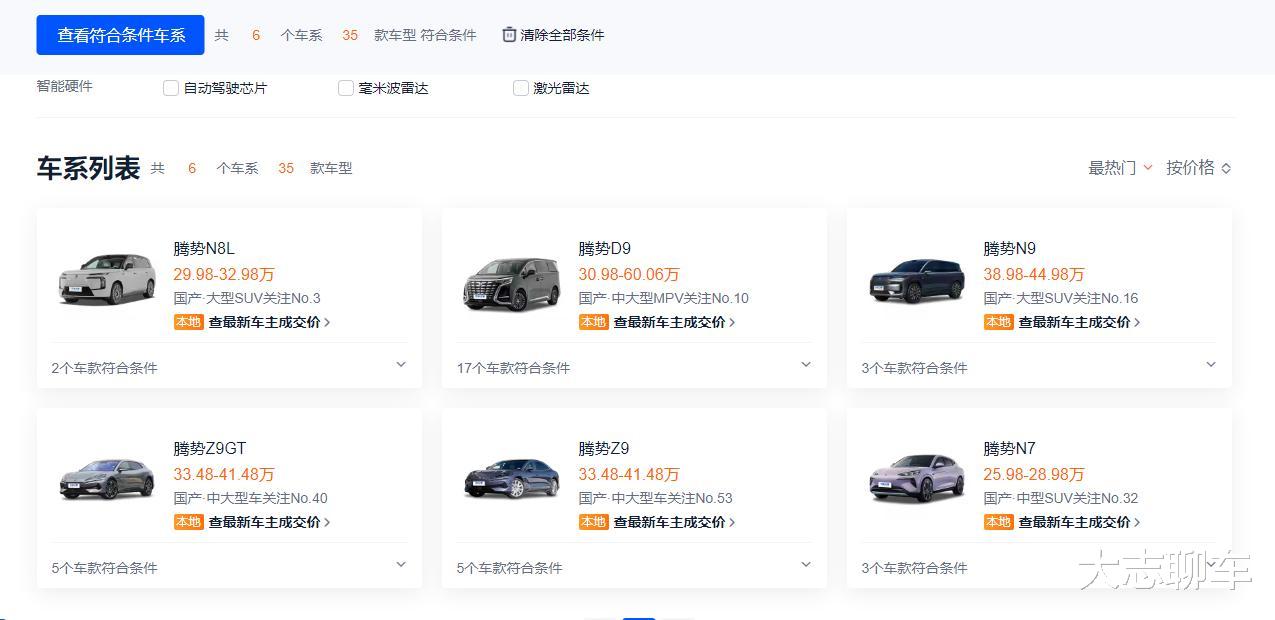Click 查看符合条件车系 blue button
The image size is (1275, 620).
(120, 35)
